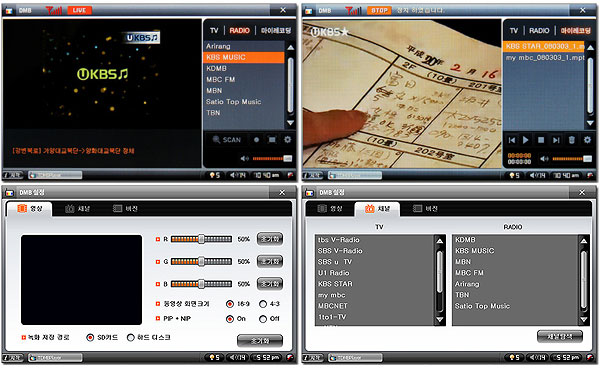Image resolution: width=600 pixels, height=368 pixels.
Task: Open settings gear in the radio player
Action: click(287, 140)
